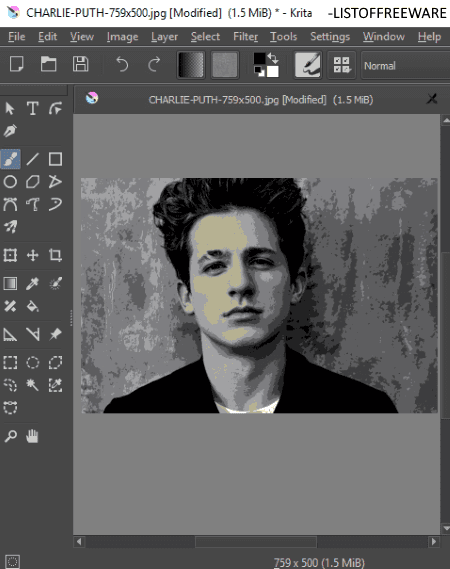Select the Freehand Brush tool
Screen dimensions: 450x569
coord(11,159)
